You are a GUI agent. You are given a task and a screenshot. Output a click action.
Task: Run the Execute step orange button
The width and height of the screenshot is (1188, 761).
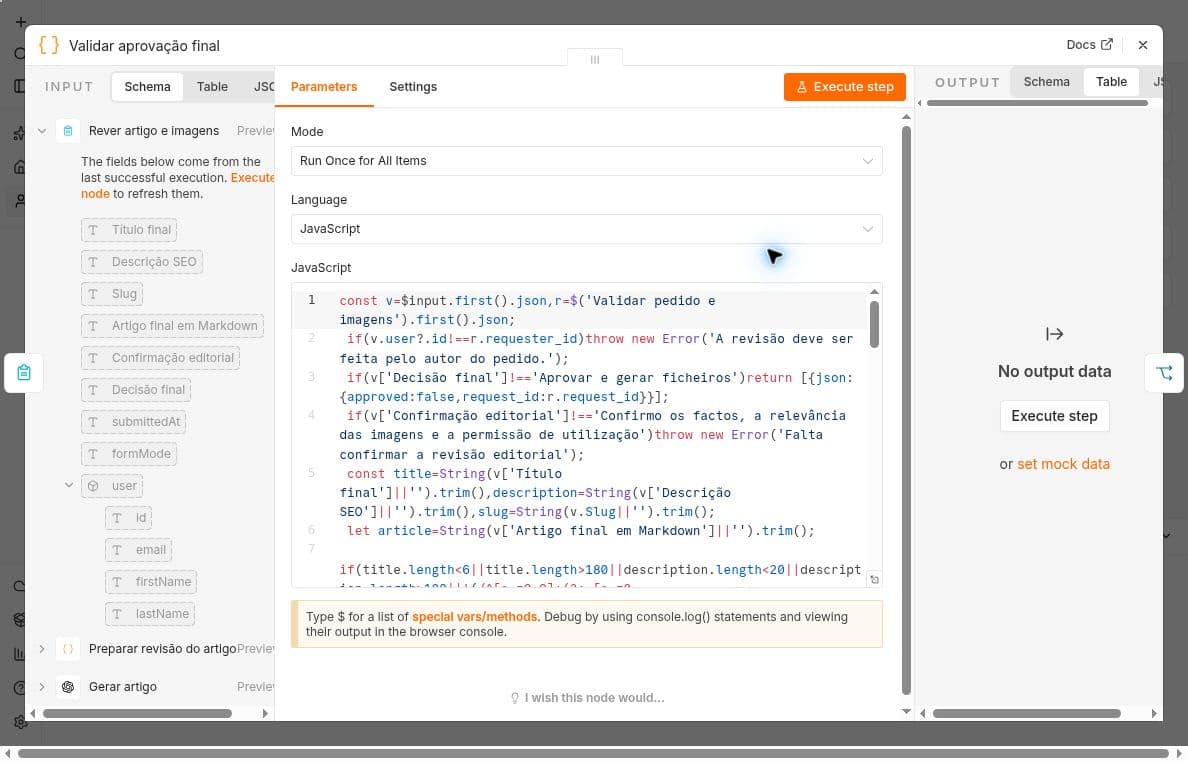point(844,86)
